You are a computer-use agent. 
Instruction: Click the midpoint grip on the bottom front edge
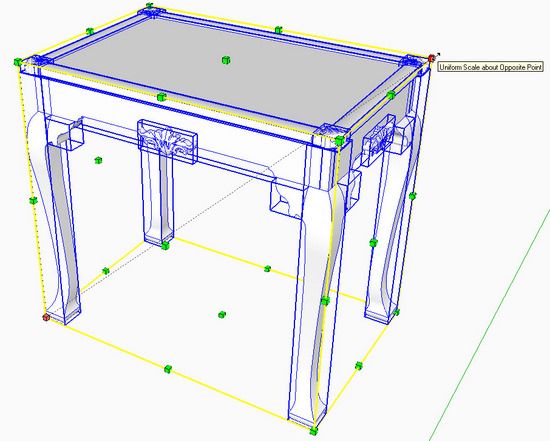point(168,369)
